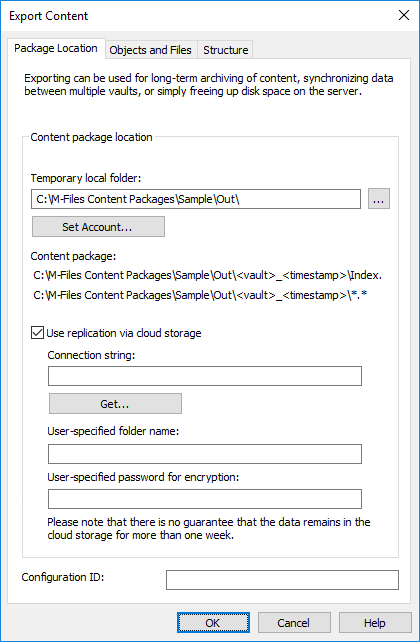Select the User-specified folder name field
The height and width of the screenshot is (642, 420).
[x=205, y=454]
